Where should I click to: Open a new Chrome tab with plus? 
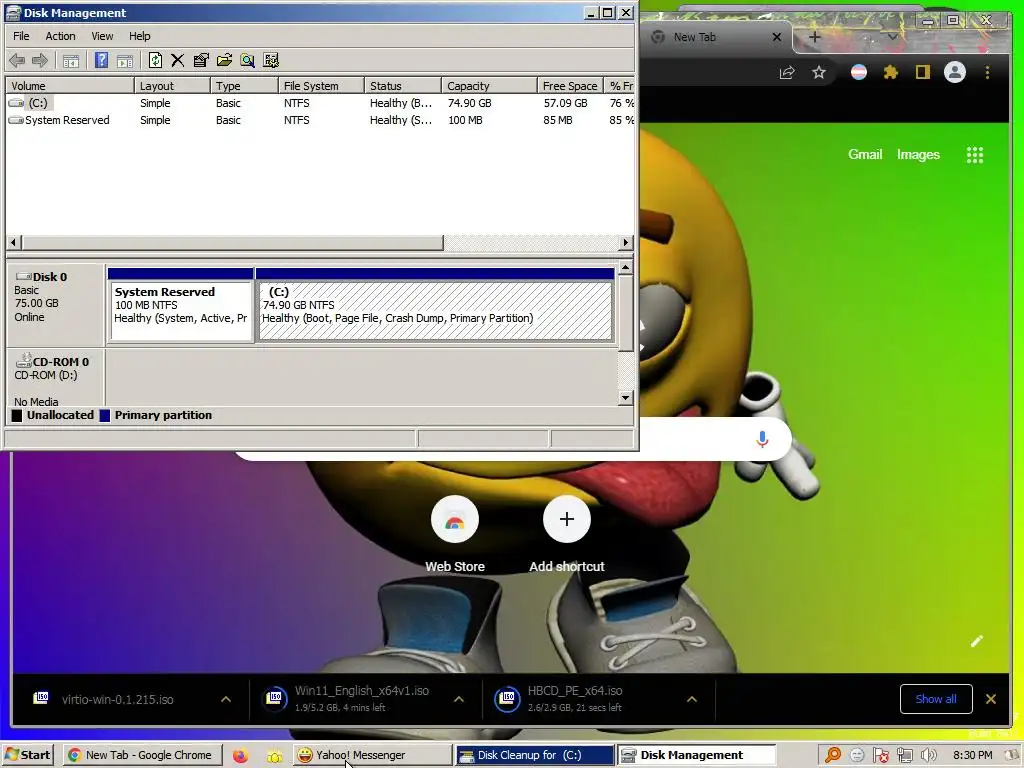[814, 37]
